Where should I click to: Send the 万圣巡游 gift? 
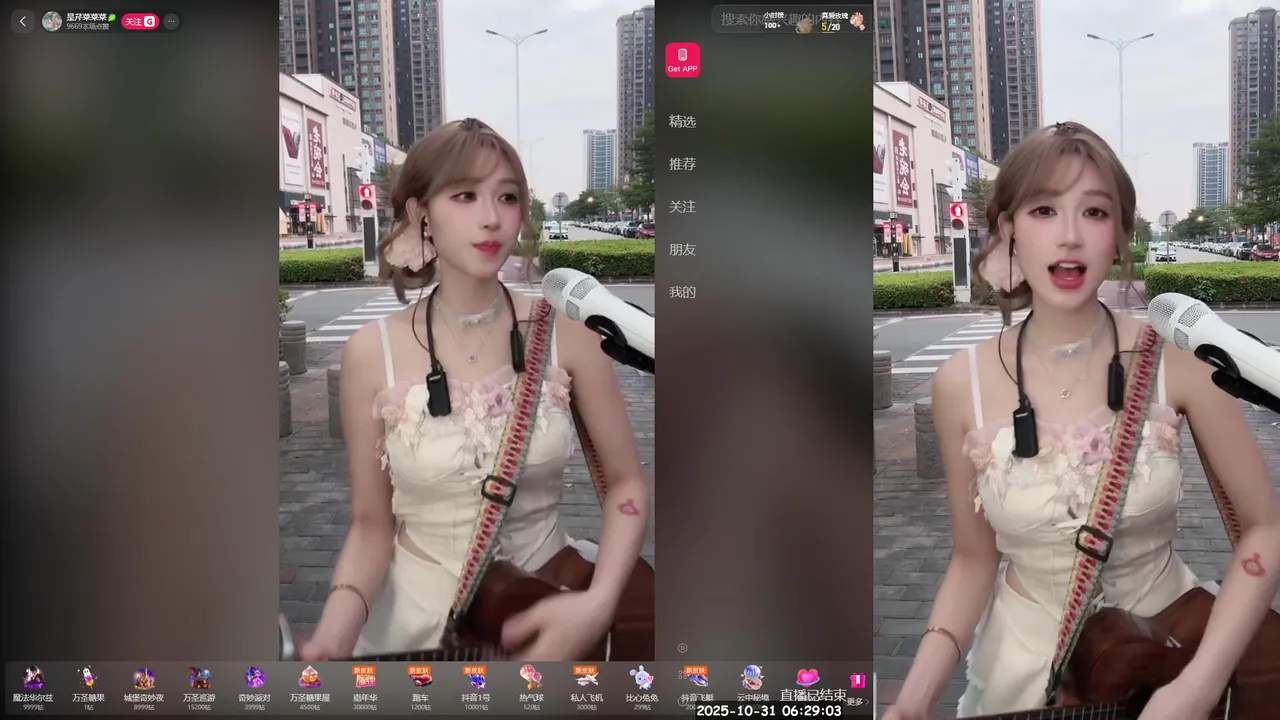[x=199, y=687]
